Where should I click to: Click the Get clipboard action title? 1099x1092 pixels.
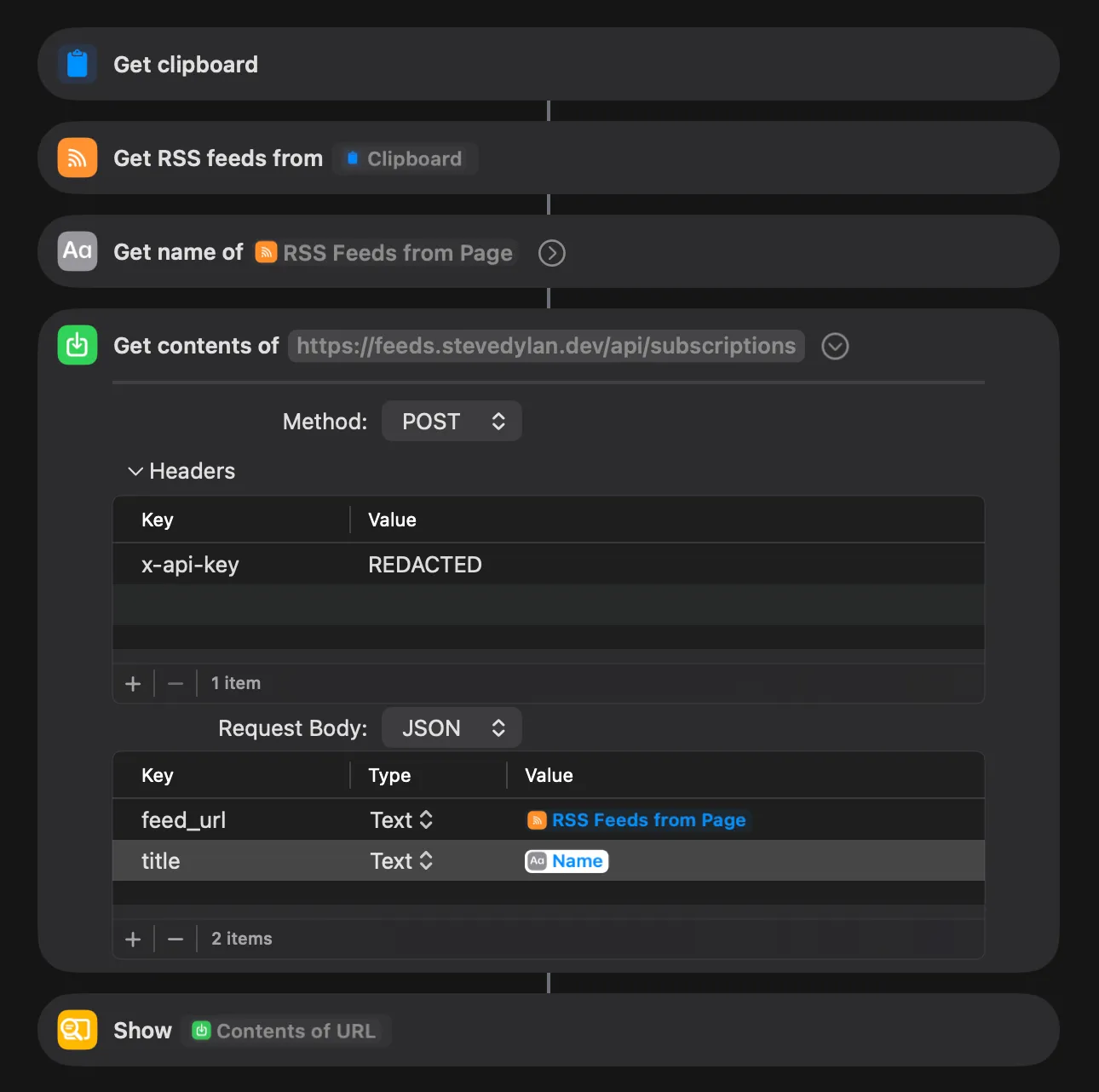tap(186, 65)
